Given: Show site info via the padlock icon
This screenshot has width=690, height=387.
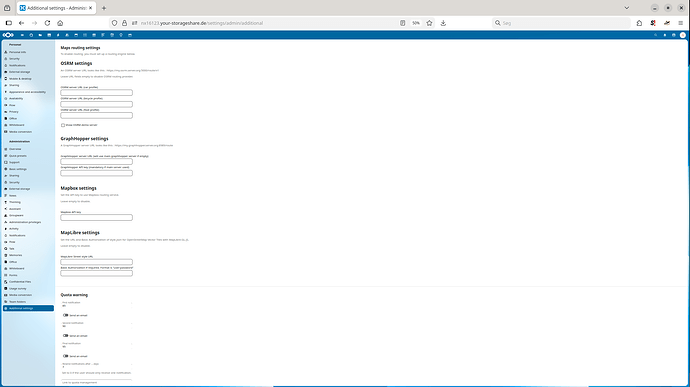Looking at the screenshot, I should (x=125, y=23).
